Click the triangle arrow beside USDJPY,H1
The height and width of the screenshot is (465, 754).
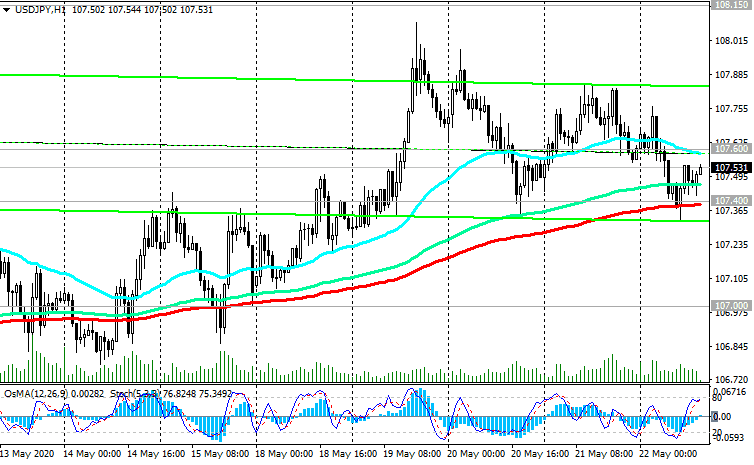click(6, 10)
